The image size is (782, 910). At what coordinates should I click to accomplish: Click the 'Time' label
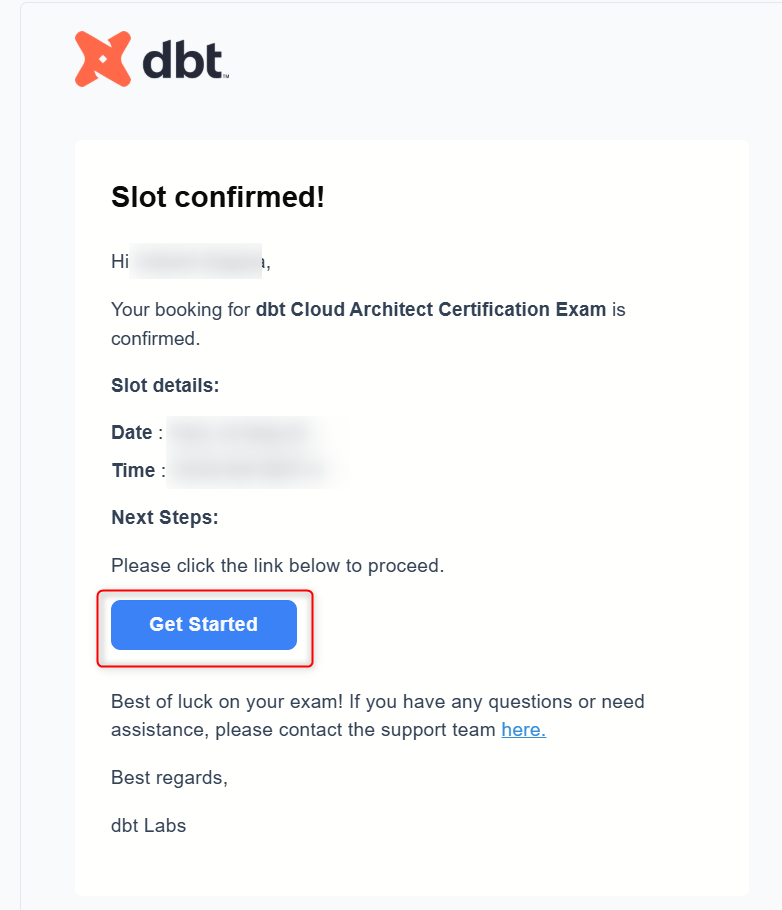[134, 470]
